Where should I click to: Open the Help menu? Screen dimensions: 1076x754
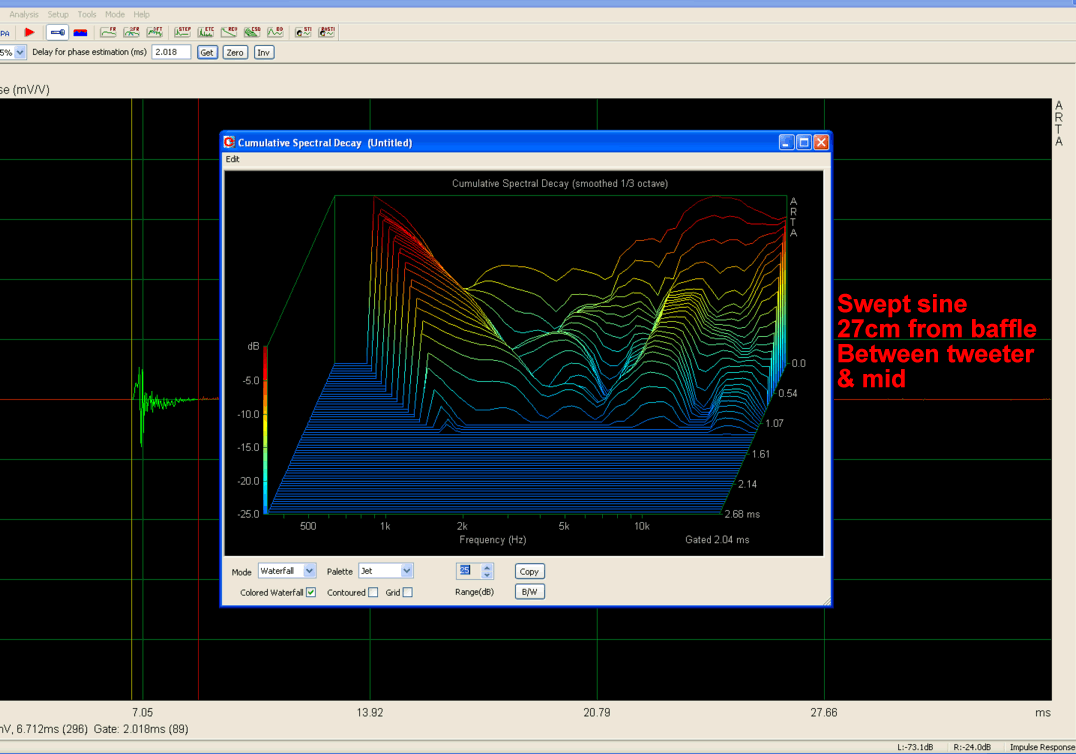point(141,14)
